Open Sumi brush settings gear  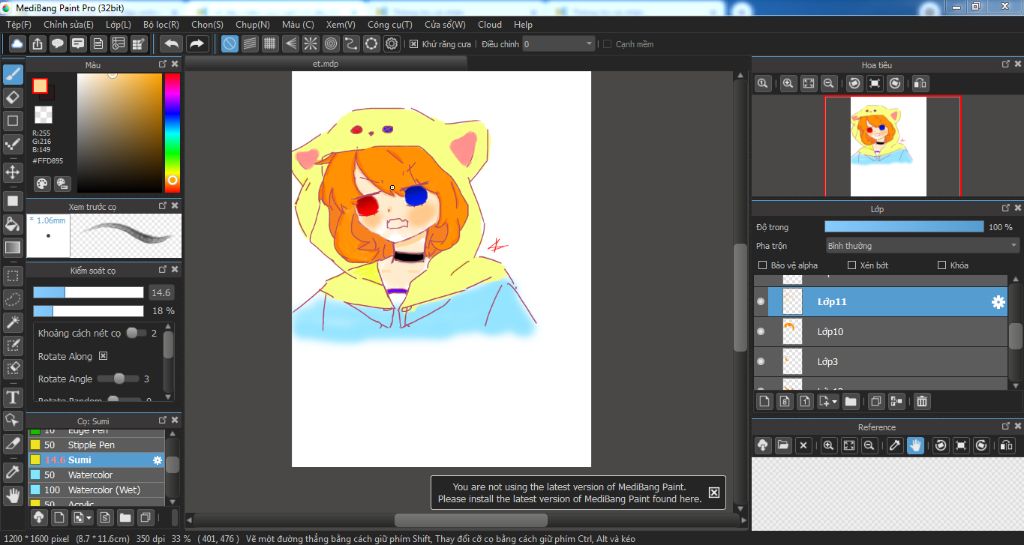157,460
